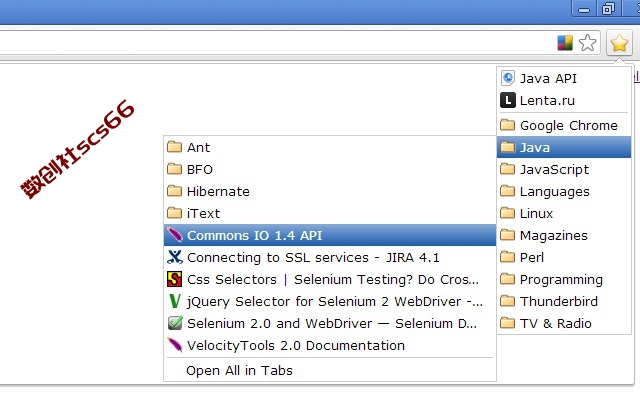The width and height of the screenshot is (640, 400).
Task: Expand the Google Chrome bookmarks folder
Action: (564, 125)
